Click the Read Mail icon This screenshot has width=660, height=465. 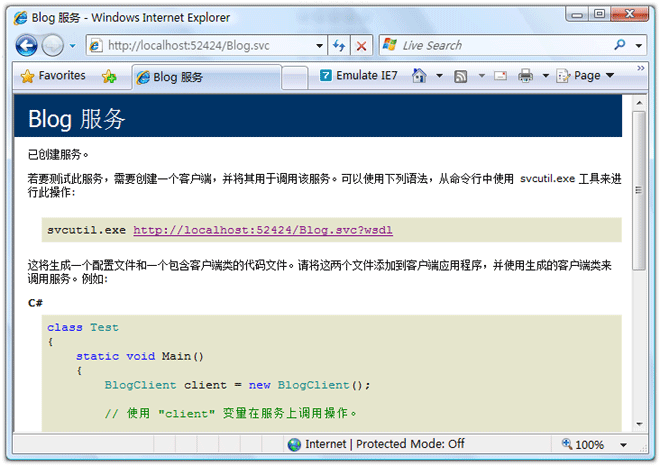(499, 76)
